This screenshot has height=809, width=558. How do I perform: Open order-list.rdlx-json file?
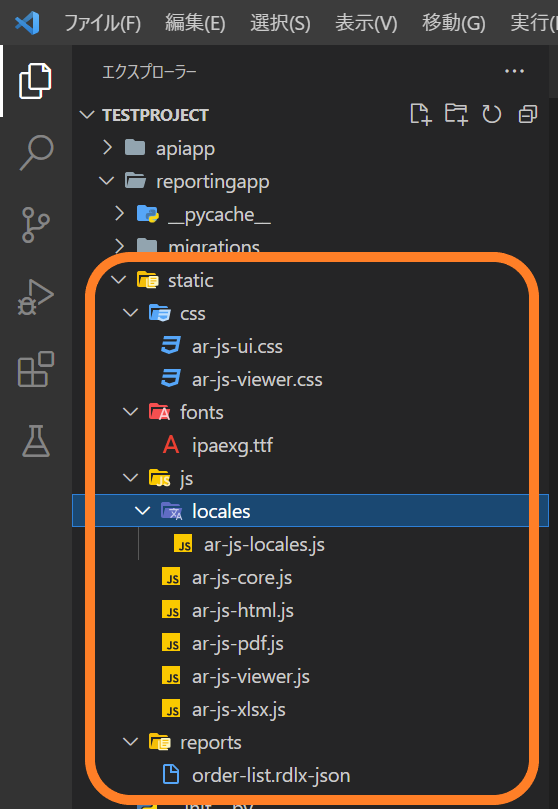click(x=271, y=775)
